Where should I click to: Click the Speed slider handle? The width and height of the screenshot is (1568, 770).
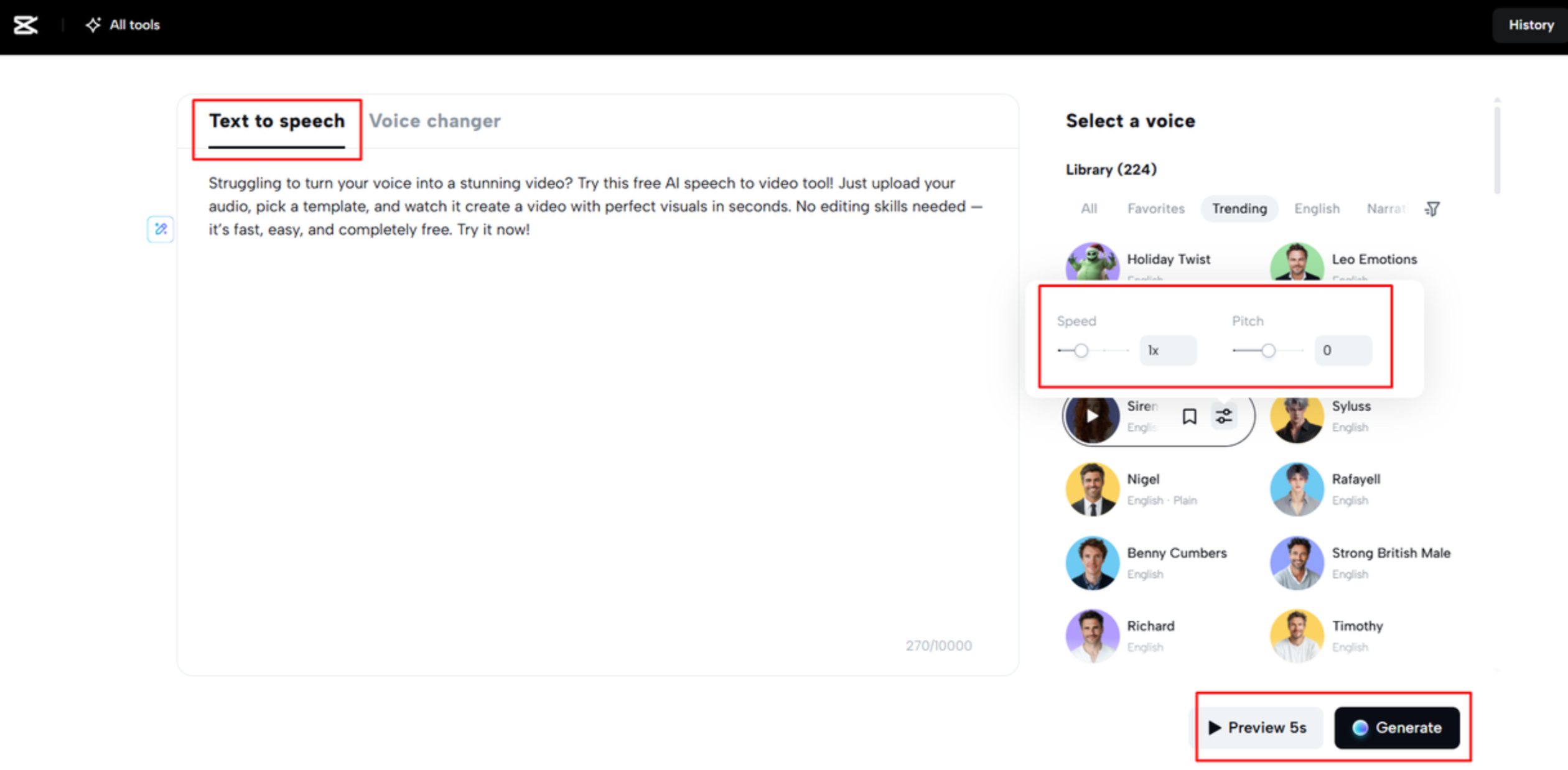1081,351
